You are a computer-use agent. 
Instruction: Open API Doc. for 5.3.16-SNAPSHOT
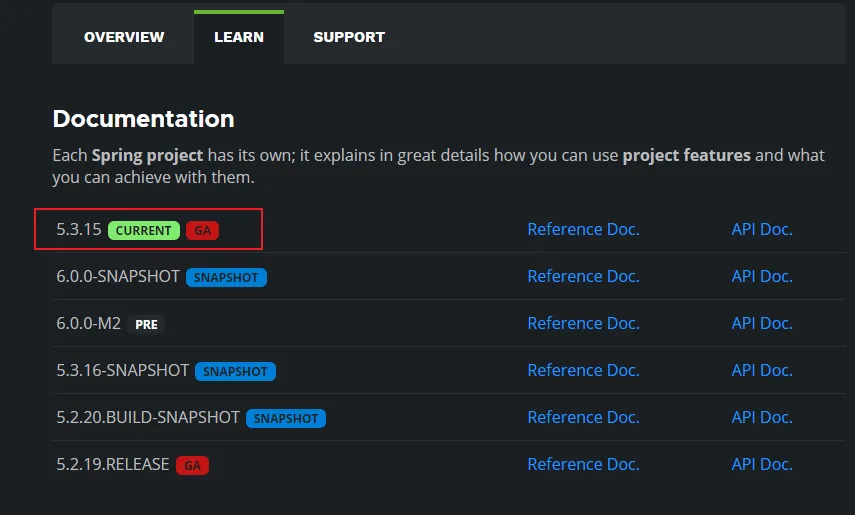point(762,370)
